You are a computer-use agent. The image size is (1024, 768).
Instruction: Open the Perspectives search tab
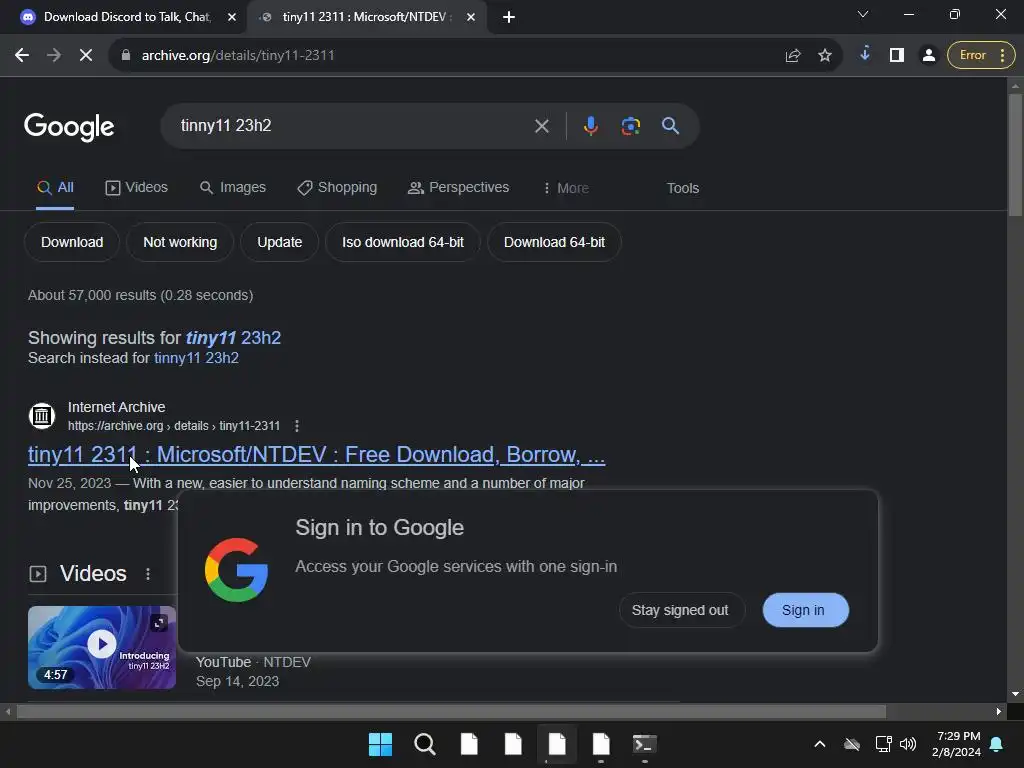coord(458,188)
